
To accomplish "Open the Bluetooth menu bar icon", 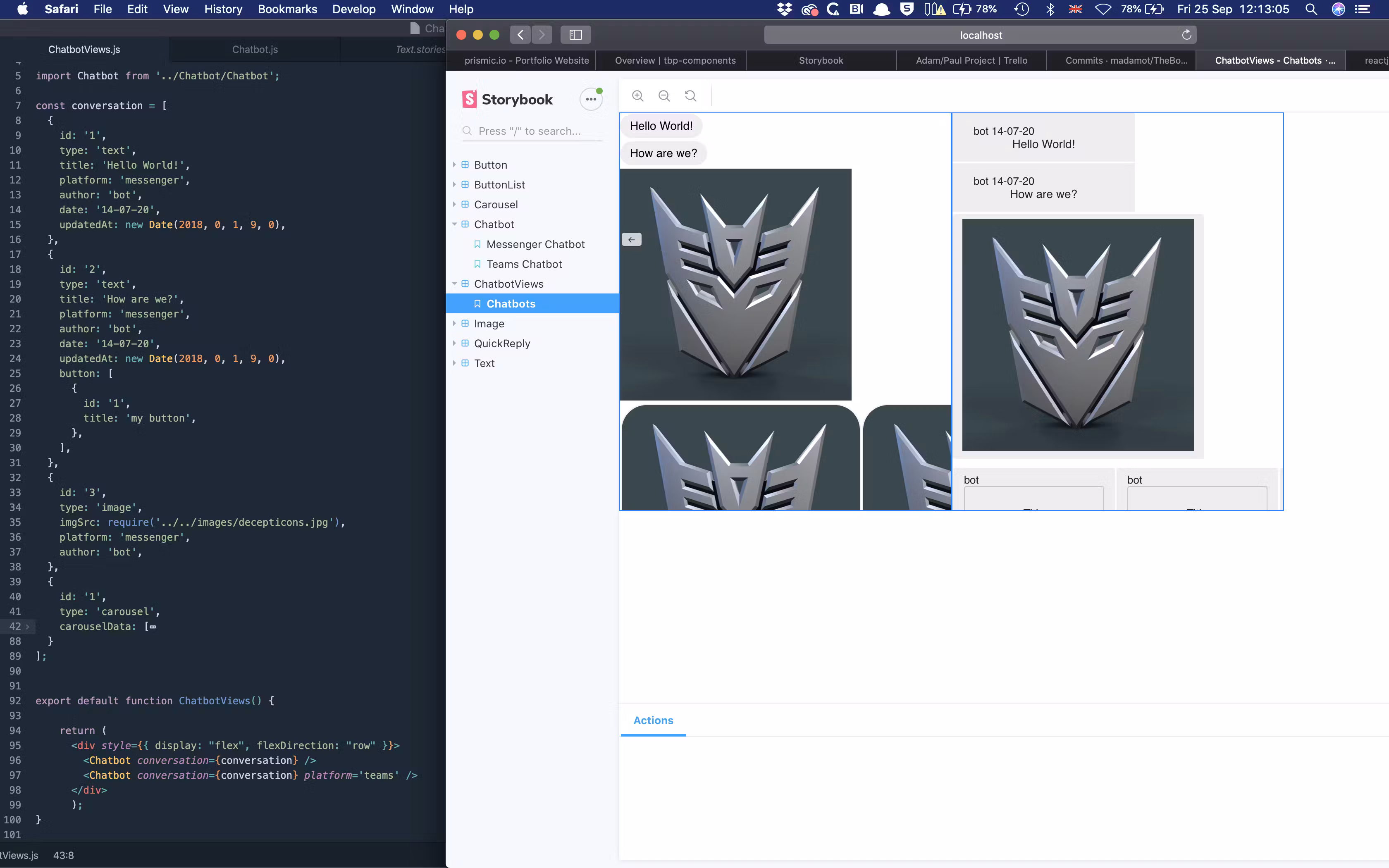I will [x=1050, y=9].
